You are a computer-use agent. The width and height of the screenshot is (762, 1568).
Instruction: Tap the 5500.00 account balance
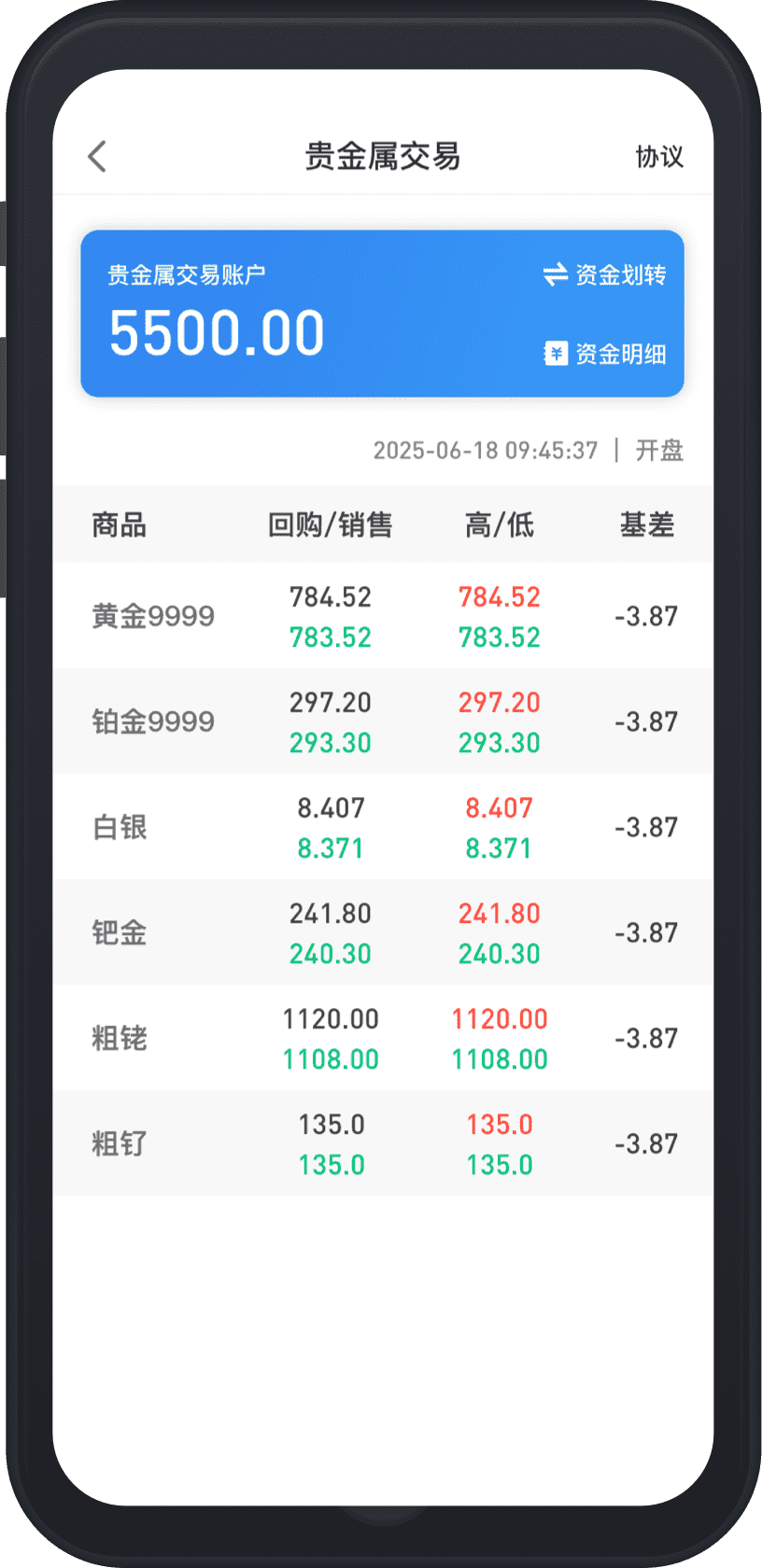click(217, 333)
